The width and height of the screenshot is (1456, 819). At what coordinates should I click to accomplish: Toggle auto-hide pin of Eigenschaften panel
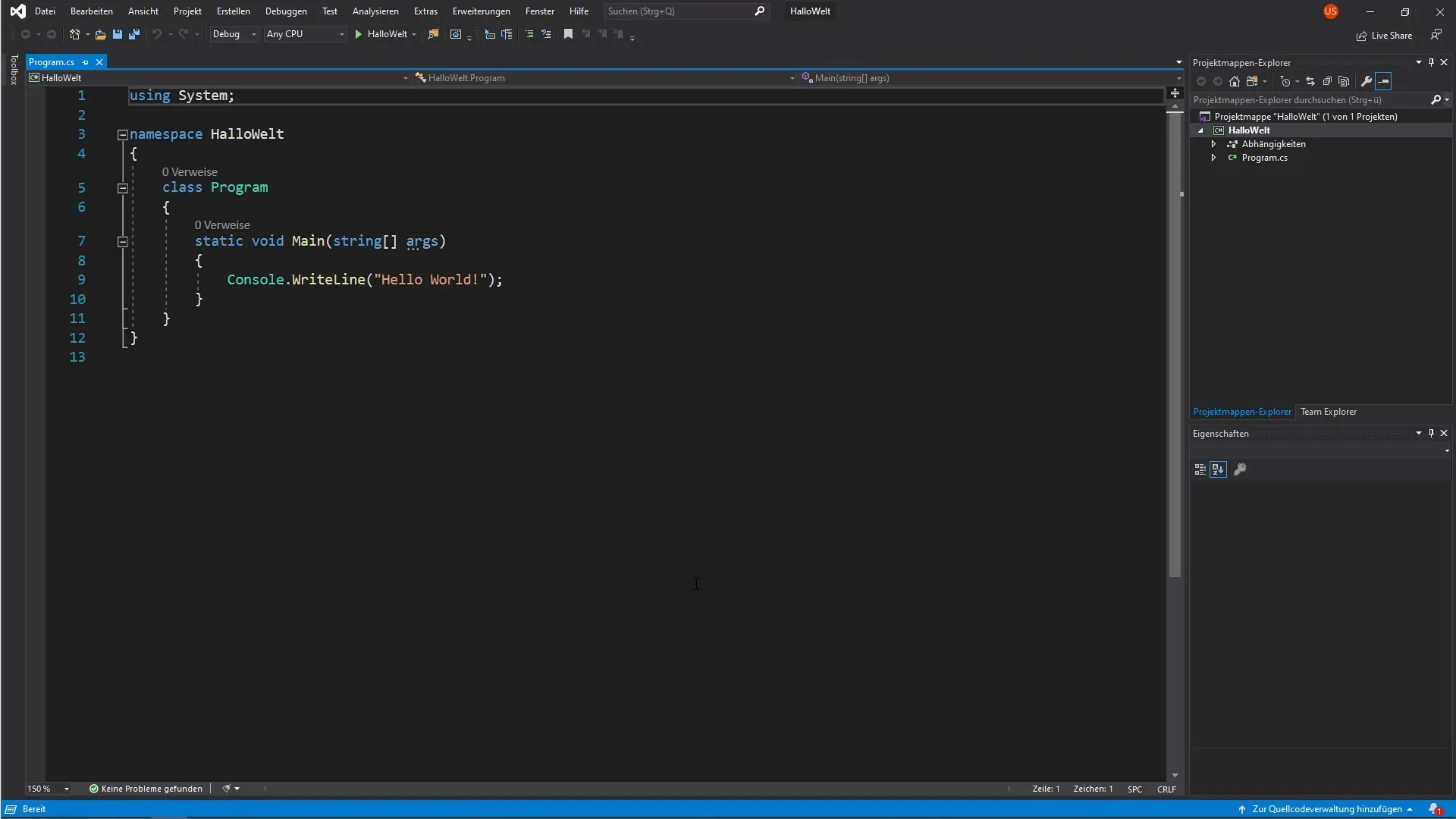[1431, 433]
